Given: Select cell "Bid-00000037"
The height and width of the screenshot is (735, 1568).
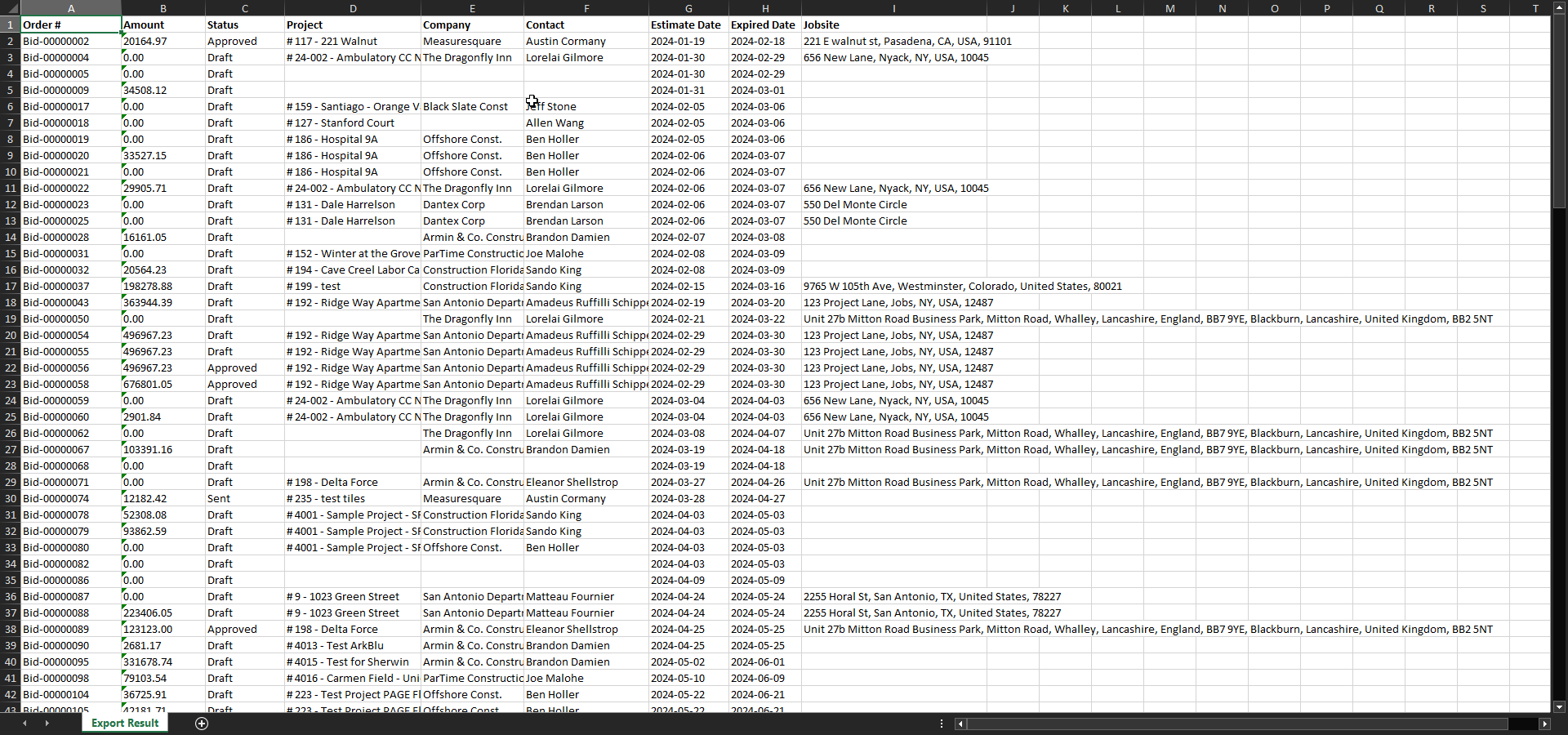Looking at the screenshot, I should pos(71,286).
